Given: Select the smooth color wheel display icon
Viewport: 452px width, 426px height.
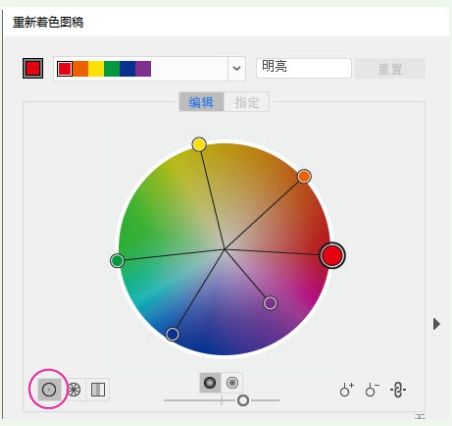Looking at the screenshot, I should 49,389.
